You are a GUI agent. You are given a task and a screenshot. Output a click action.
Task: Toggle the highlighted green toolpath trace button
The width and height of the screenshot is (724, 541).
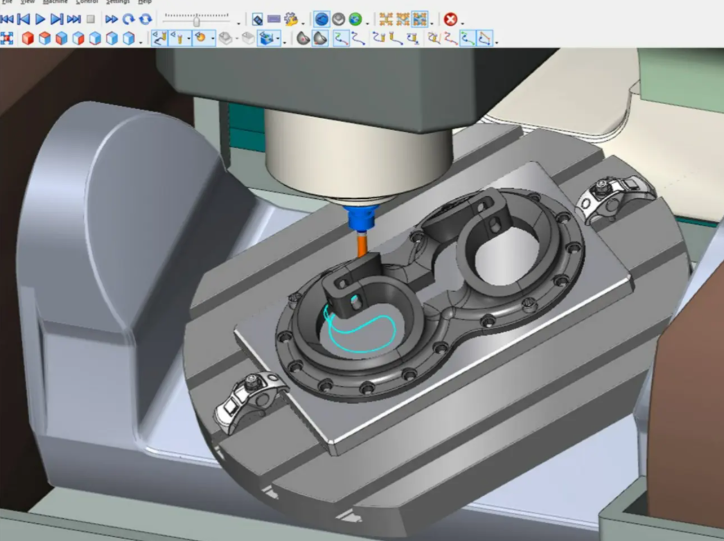click(341, 38)
